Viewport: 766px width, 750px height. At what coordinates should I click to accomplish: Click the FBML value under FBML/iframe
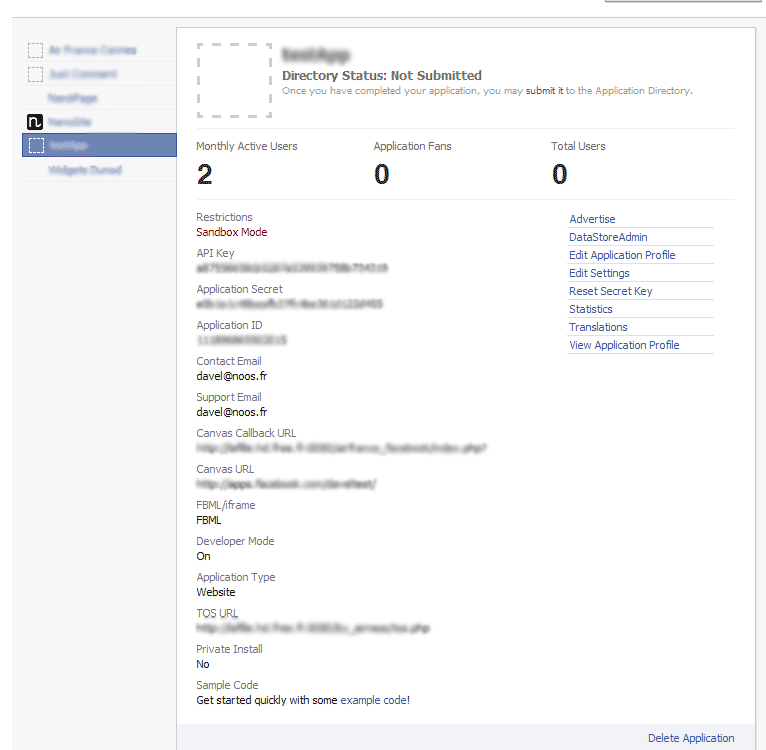209,520
